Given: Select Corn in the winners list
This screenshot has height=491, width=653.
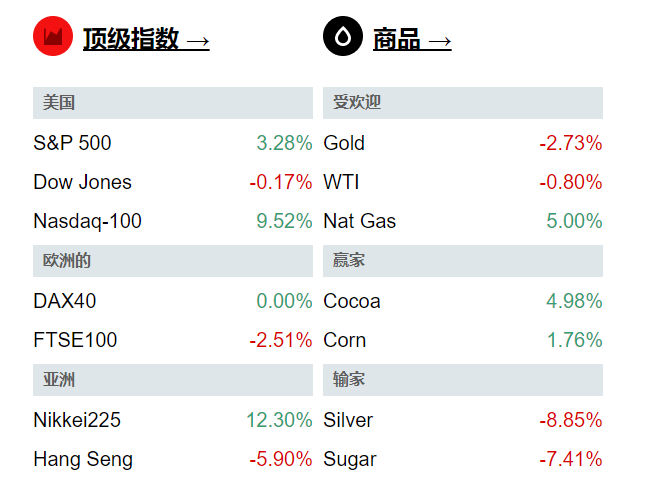Looking at the screenshot, I should 345,340.
